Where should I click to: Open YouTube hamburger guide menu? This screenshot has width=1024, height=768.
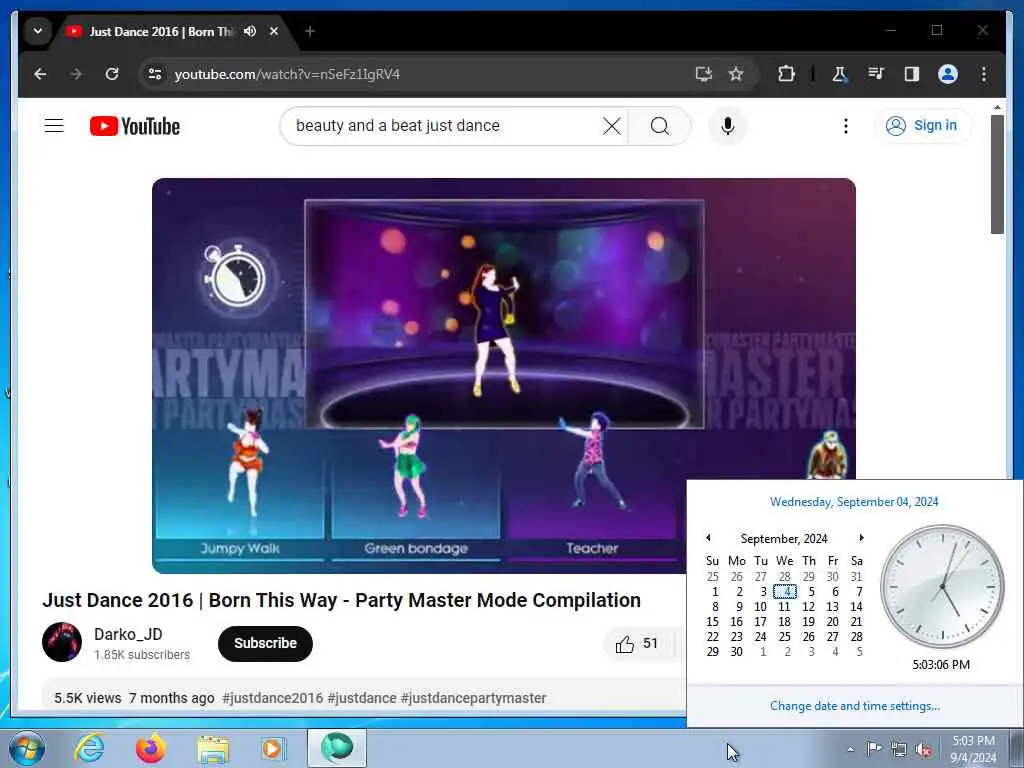tap(54, 125)
